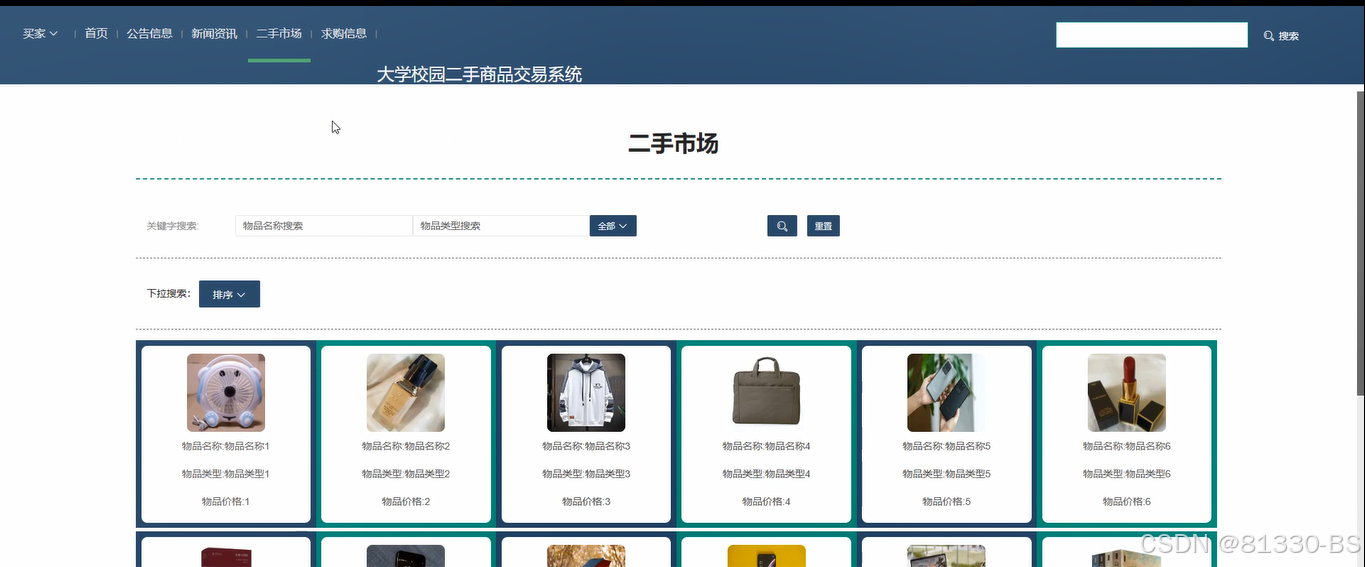
Task: Open the handheld phone product image
Action: (946, 393)
